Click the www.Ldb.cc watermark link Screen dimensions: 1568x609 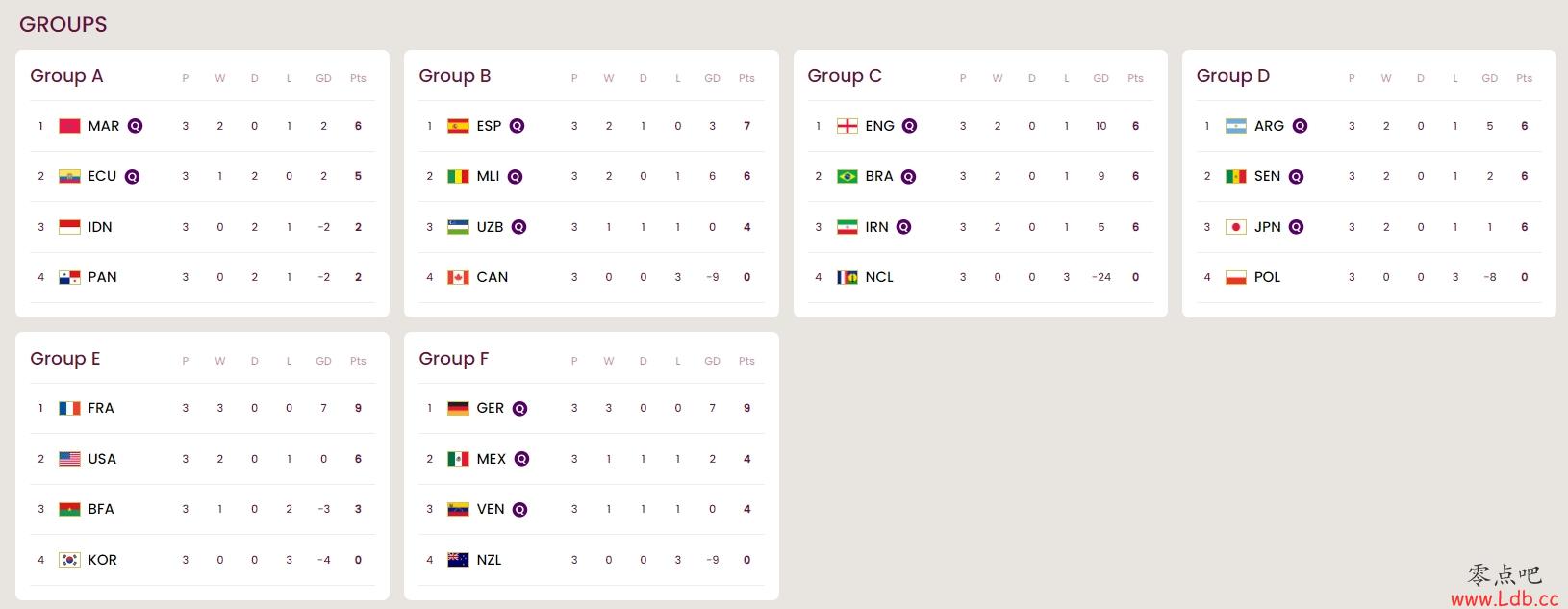click(1505, 598)
